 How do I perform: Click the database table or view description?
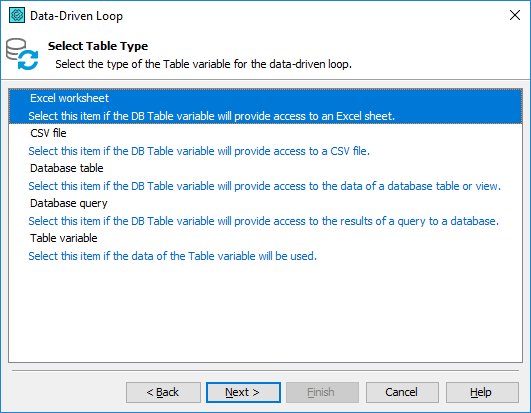coord(264,186)
